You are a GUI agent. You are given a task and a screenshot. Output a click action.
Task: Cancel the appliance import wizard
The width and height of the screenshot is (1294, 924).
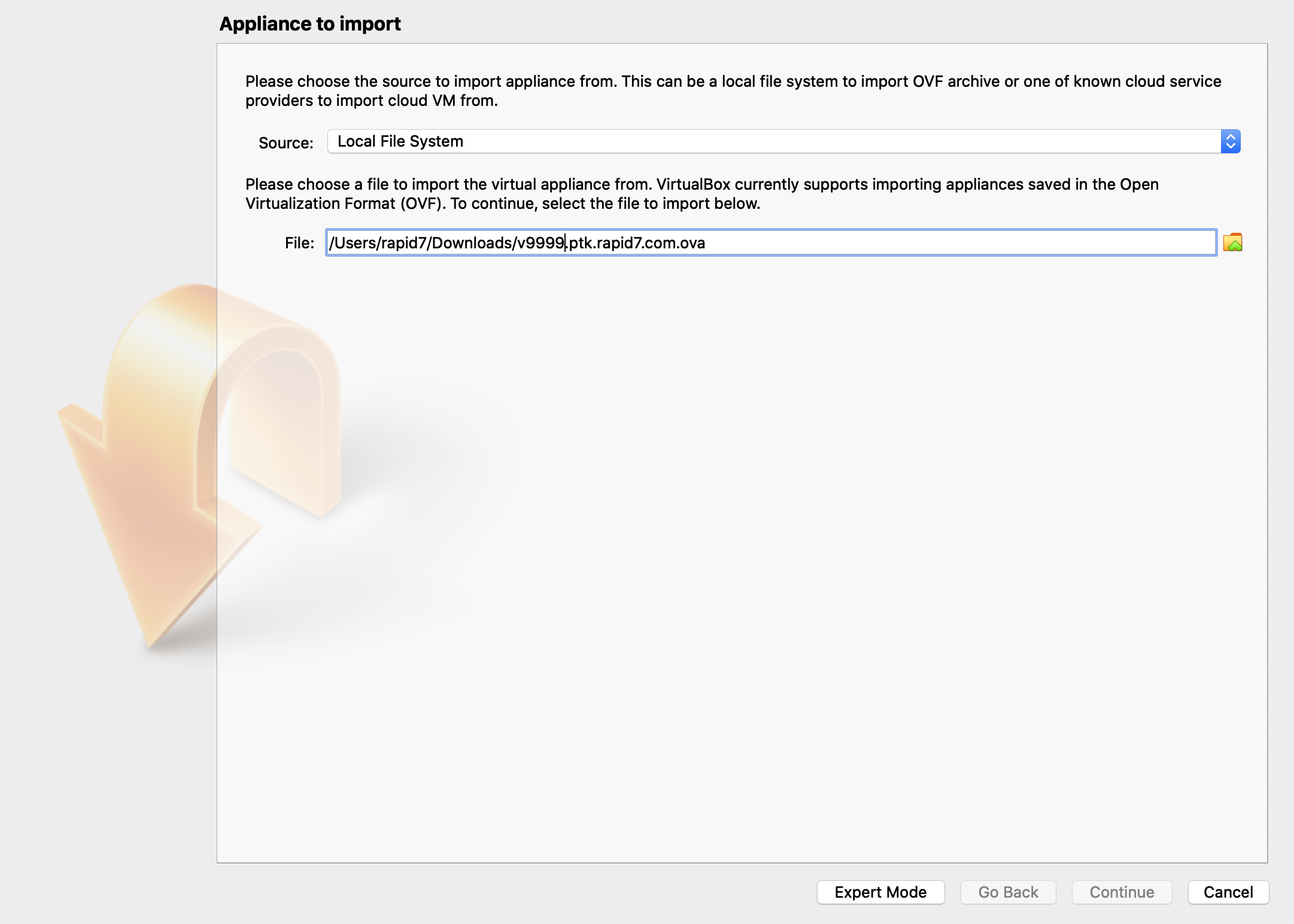tap(1228, 892)
